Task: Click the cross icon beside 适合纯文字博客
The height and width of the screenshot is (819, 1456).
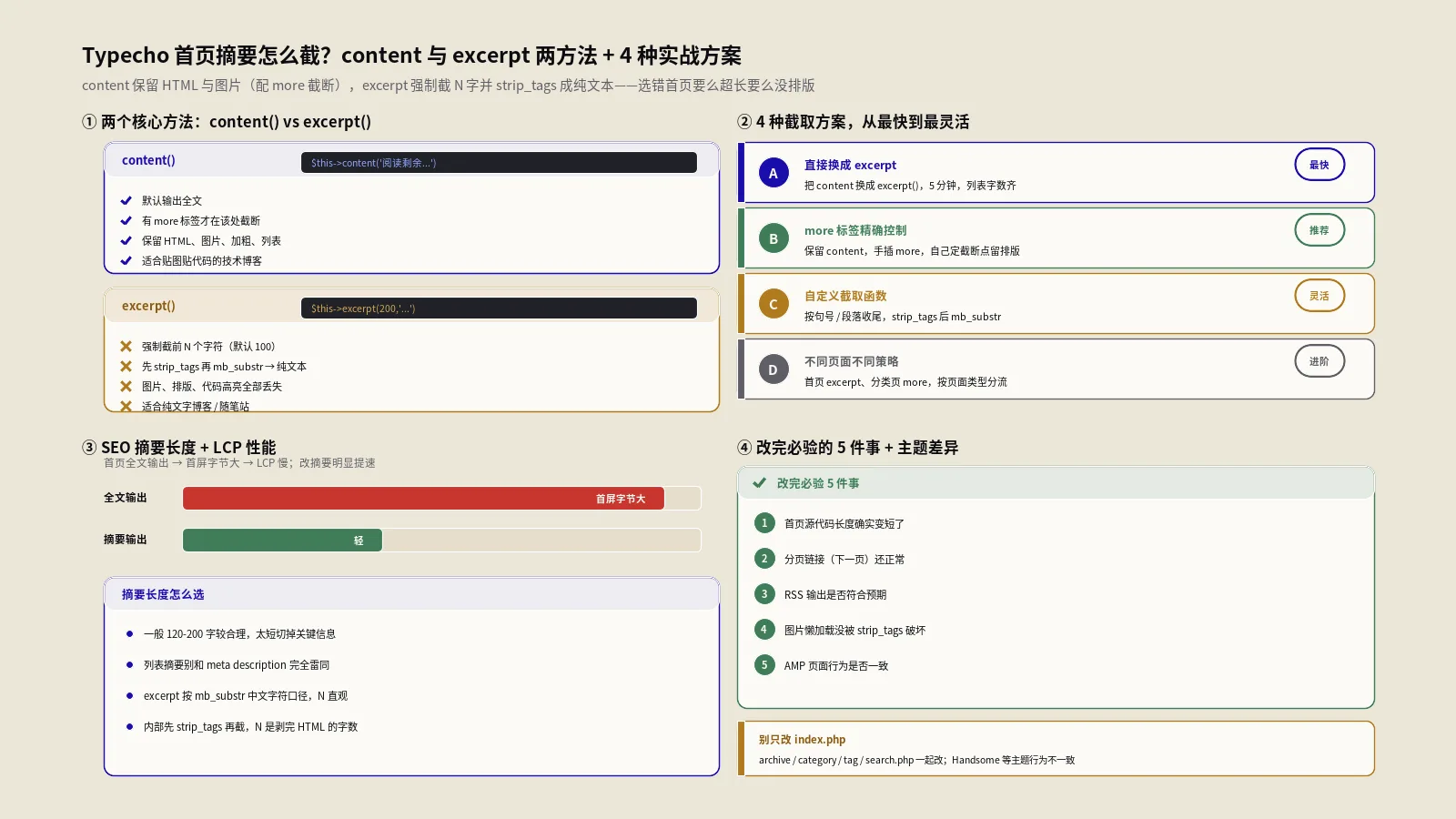Action: [126, 406]
